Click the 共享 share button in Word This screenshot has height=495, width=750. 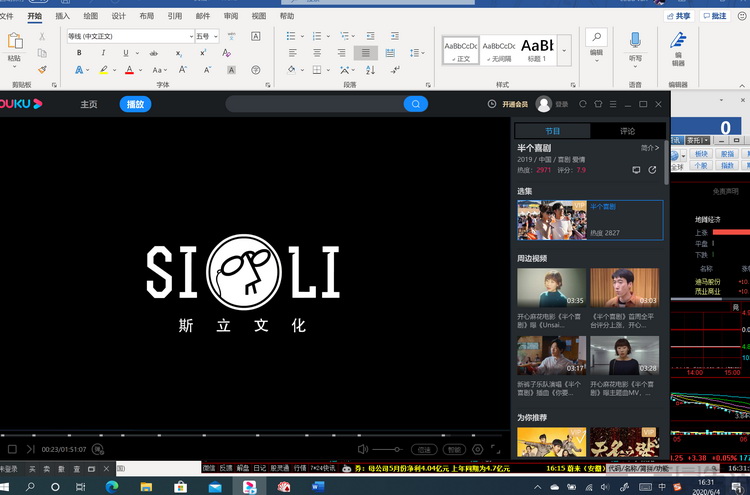click(x=679, y=16)
